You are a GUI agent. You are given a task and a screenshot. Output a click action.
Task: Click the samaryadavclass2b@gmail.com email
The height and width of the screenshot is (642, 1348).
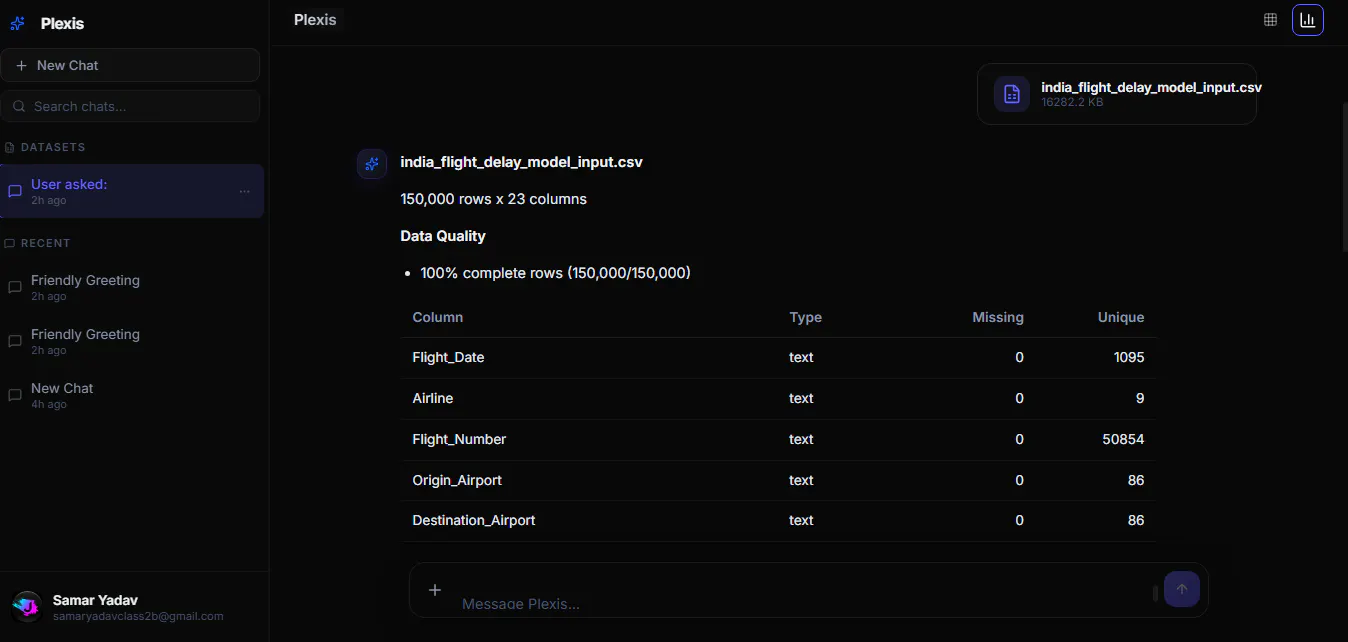point(138,616)
